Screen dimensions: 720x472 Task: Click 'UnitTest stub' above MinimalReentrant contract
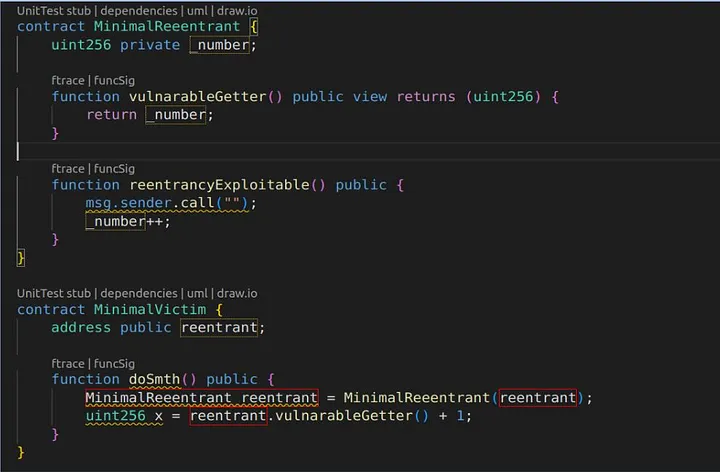pyautogui.click(x=53, y=10)
